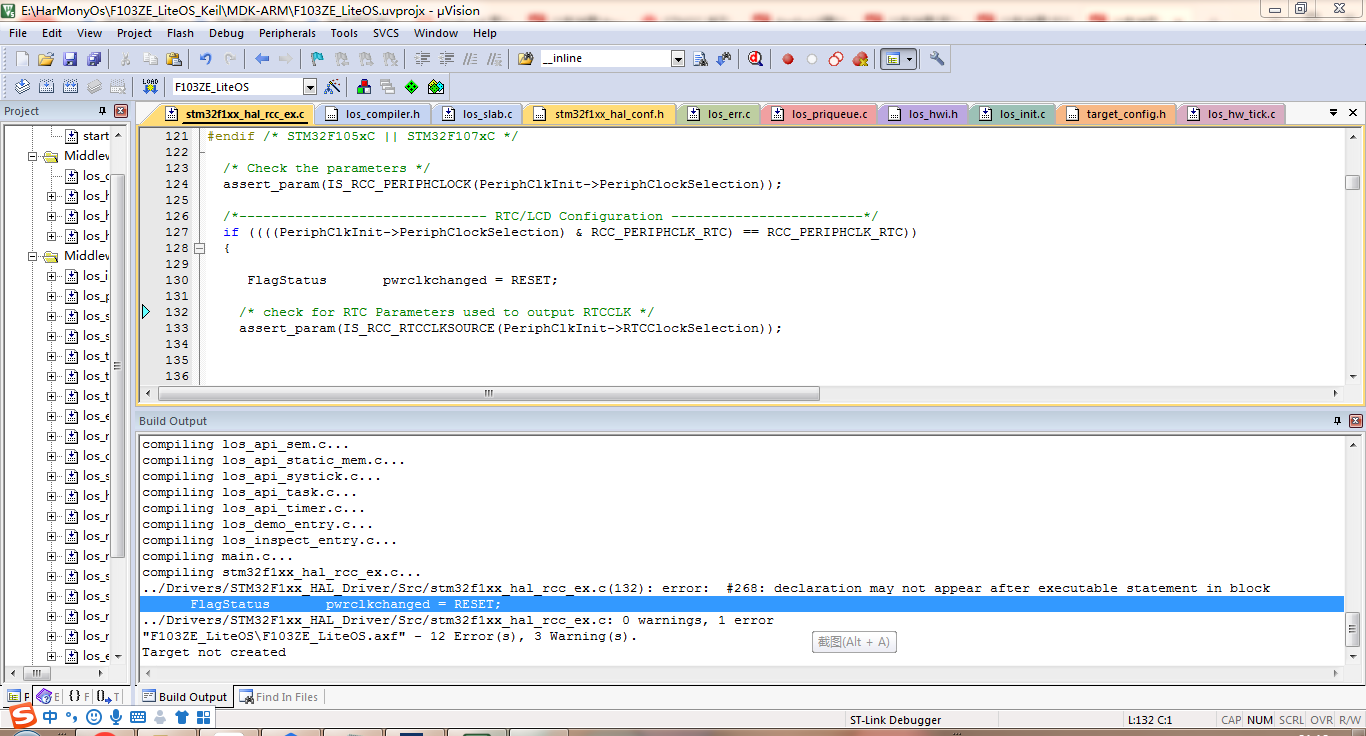1366x736 pixels.
Task: Open the F103ZE_LiteOS target selection dropdown
Action: (310, 86)
